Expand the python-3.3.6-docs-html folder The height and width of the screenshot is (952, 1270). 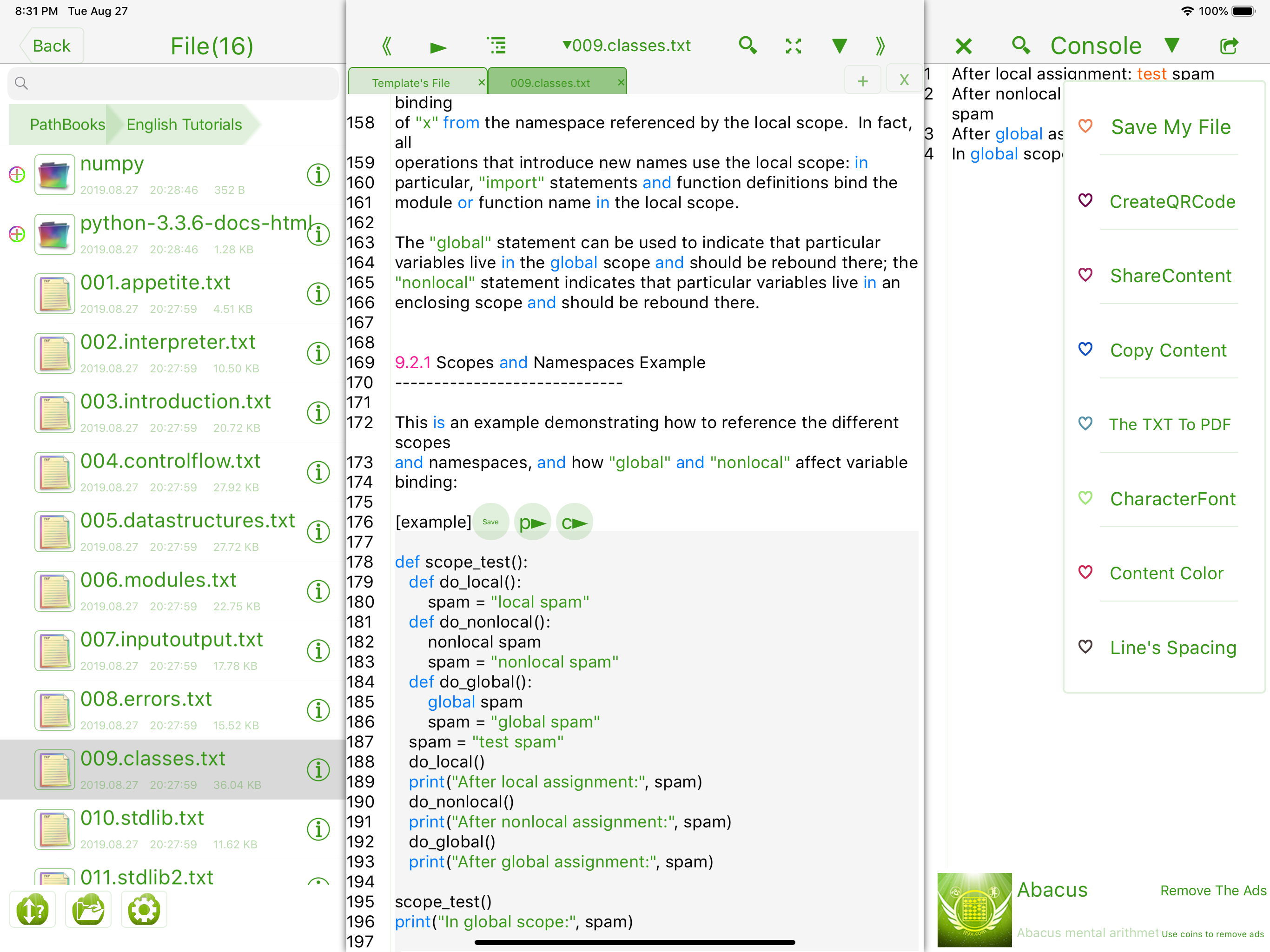17,234
